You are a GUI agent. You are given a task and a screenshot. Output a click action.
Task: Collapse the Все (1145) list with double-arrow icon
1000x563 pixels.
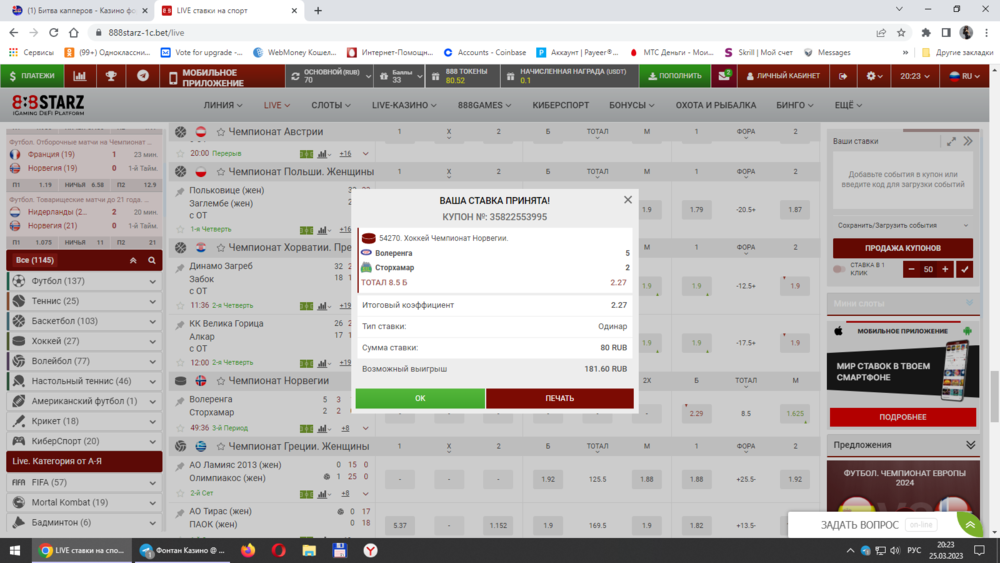[133, 260]
